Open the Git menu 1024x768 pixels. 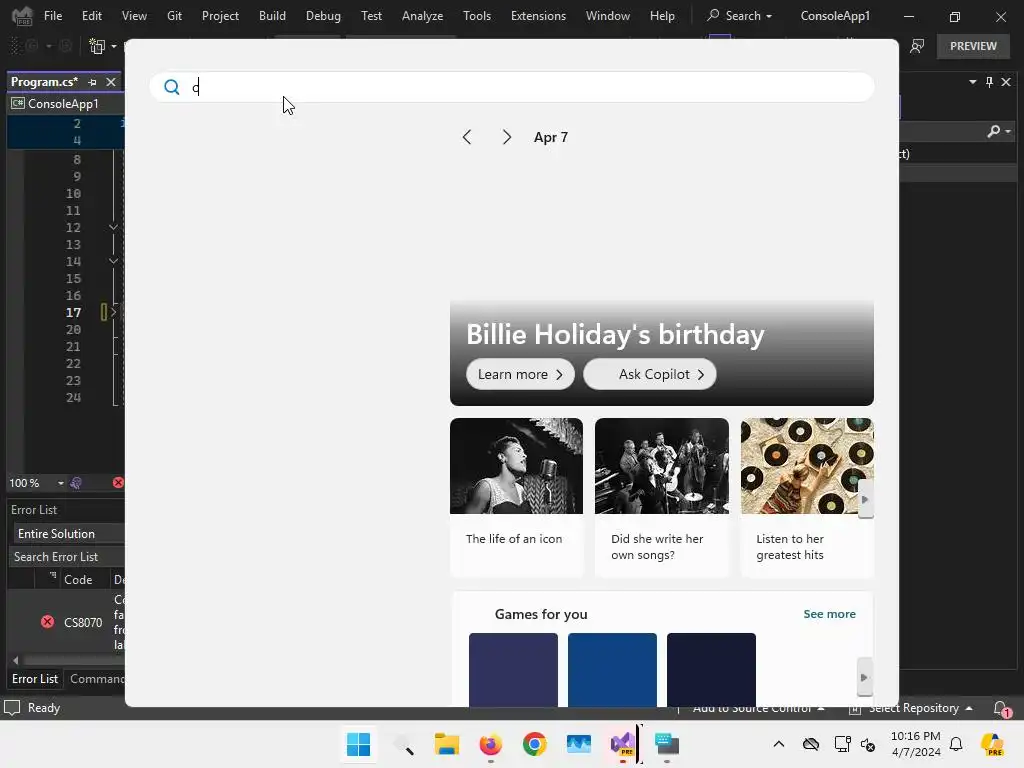(x=174, y=16)
